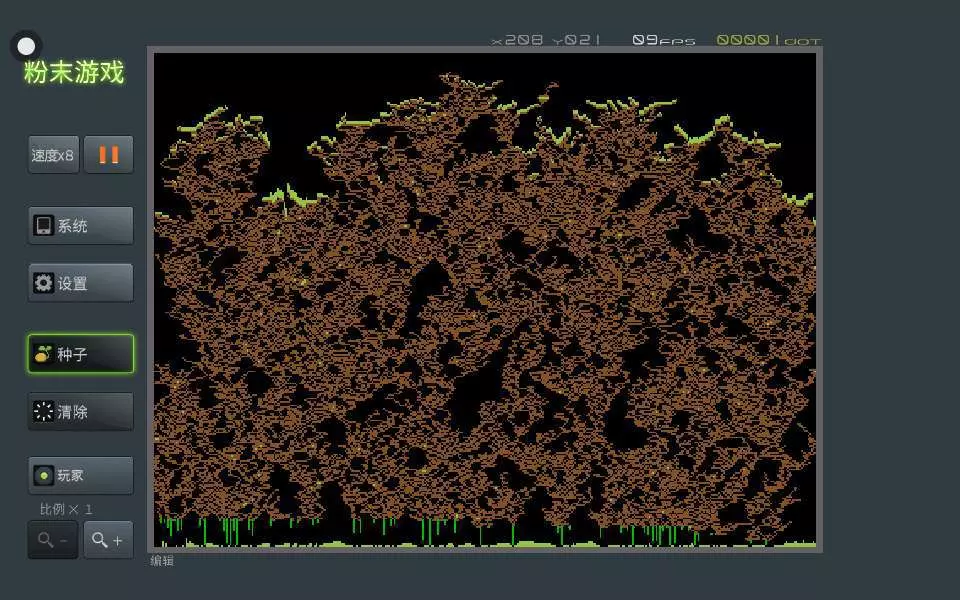Click the gear icon on 设置 button

pyautogui.click(x=43, y=283)
